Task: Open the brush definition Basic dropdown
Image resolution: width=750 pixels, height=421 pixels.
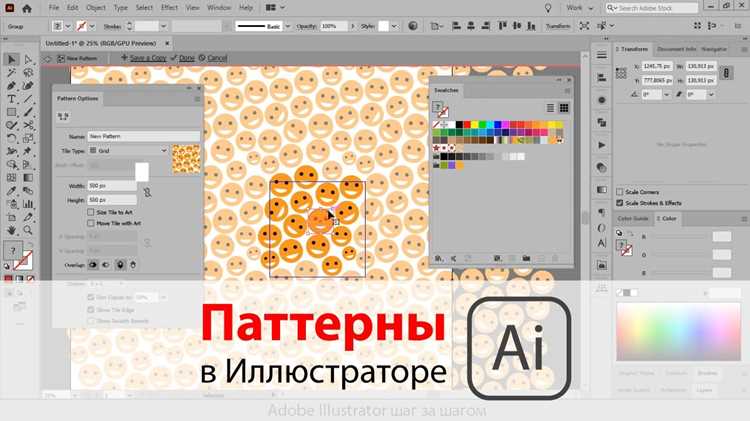Action: (287, 26)
